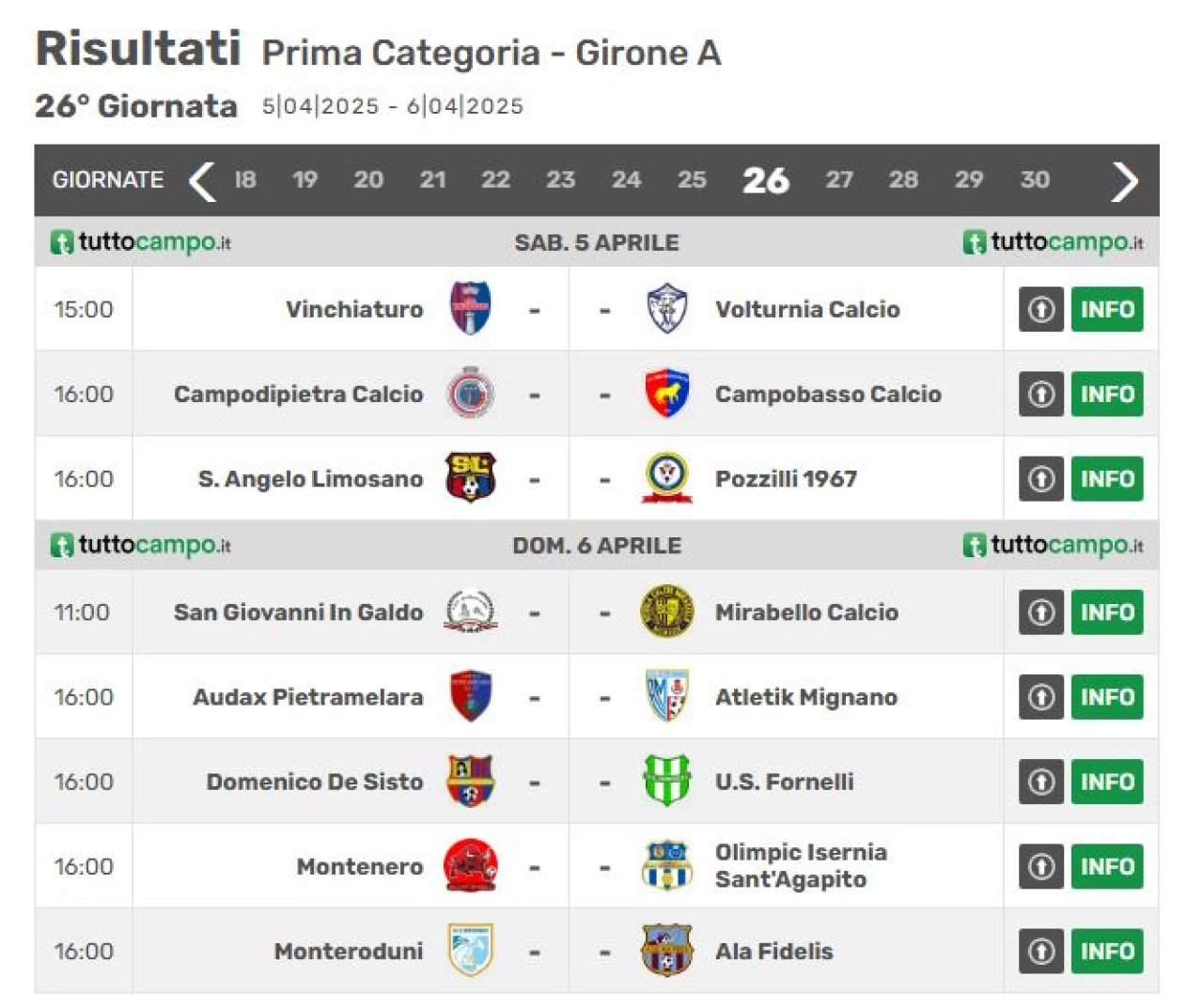Click the Campobasso Calcio team crest
Viewport: 1203px width, 1008px height.
coord(666,394)
